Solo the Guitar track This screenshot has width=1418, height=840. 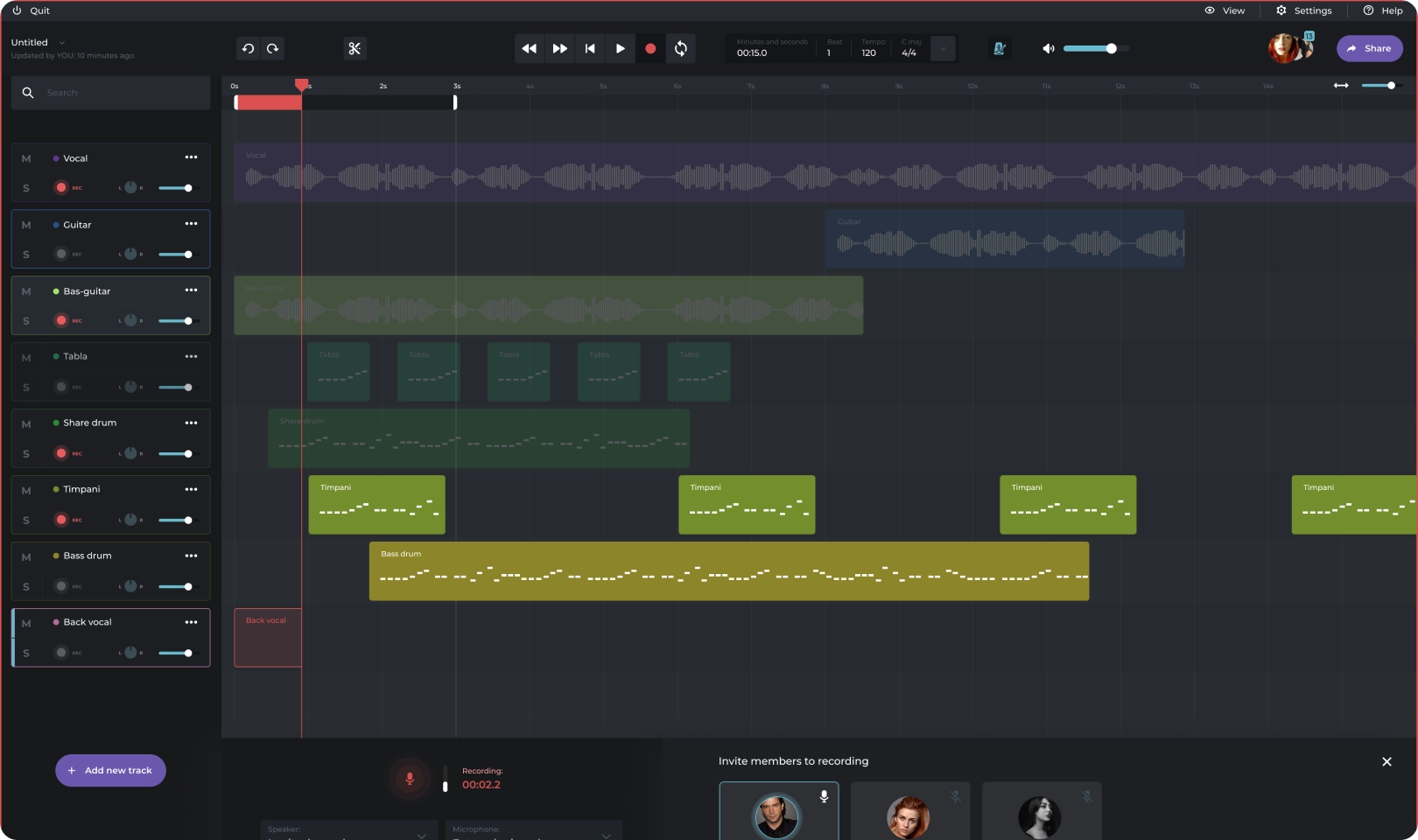(x=26, y=255)
